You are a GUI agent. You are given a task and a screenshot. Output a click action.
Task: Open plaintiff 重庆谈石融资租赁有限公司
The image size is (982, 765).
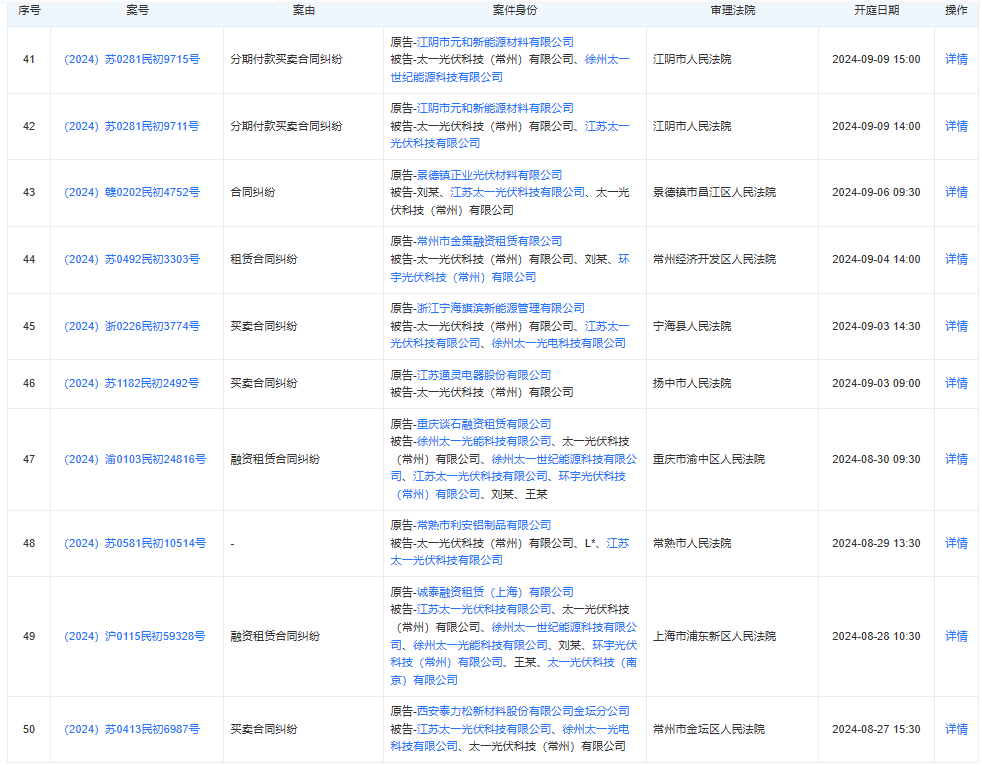click(x=483, y=424)
